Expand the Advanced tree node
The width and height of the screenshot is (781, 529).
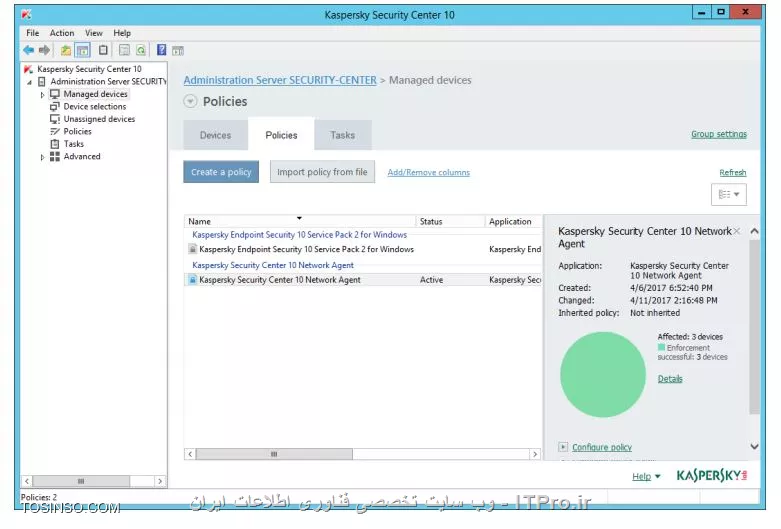click(x=42, y=157)
